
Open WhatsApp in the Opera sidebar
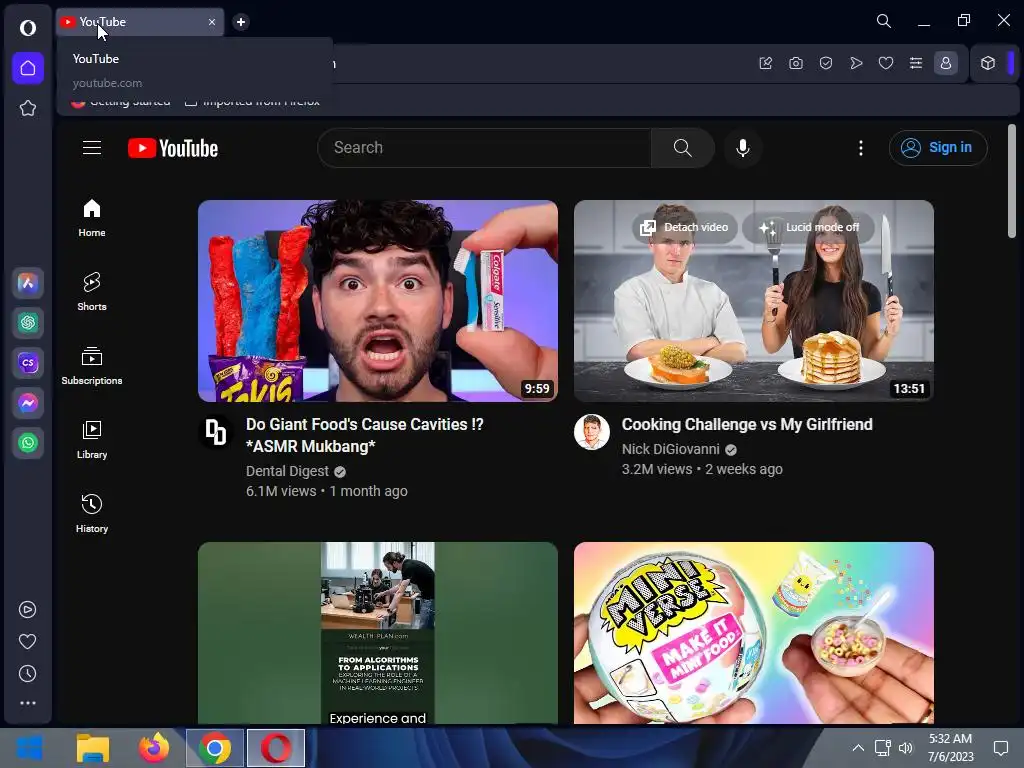[27, 443]
